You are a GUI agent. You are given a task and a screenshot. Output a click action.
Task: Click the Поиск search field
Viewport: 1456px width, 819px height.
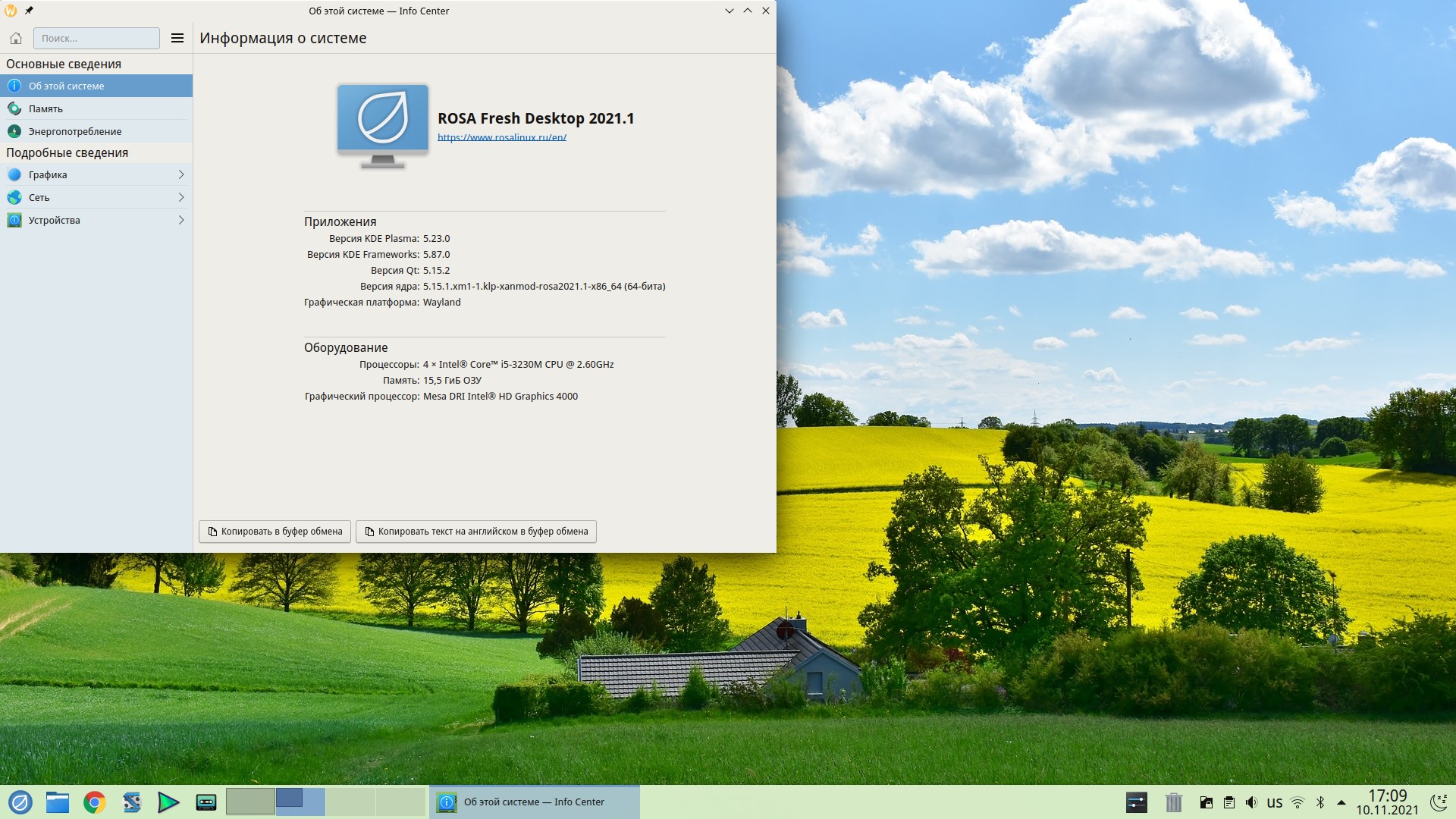click(x=96, y=38)
